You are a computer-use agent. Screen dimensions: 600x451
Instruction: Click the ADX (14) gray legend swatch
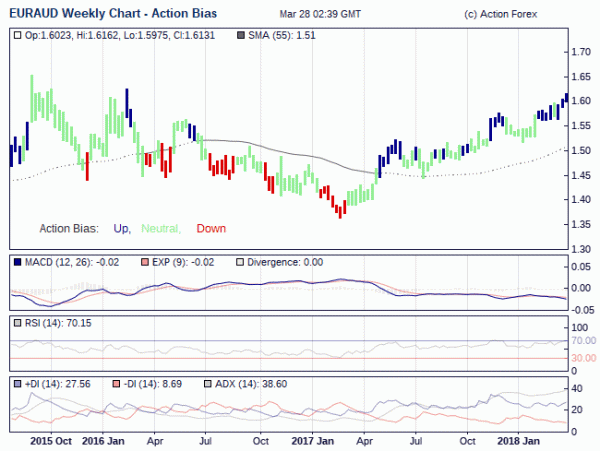coord(207,384)
